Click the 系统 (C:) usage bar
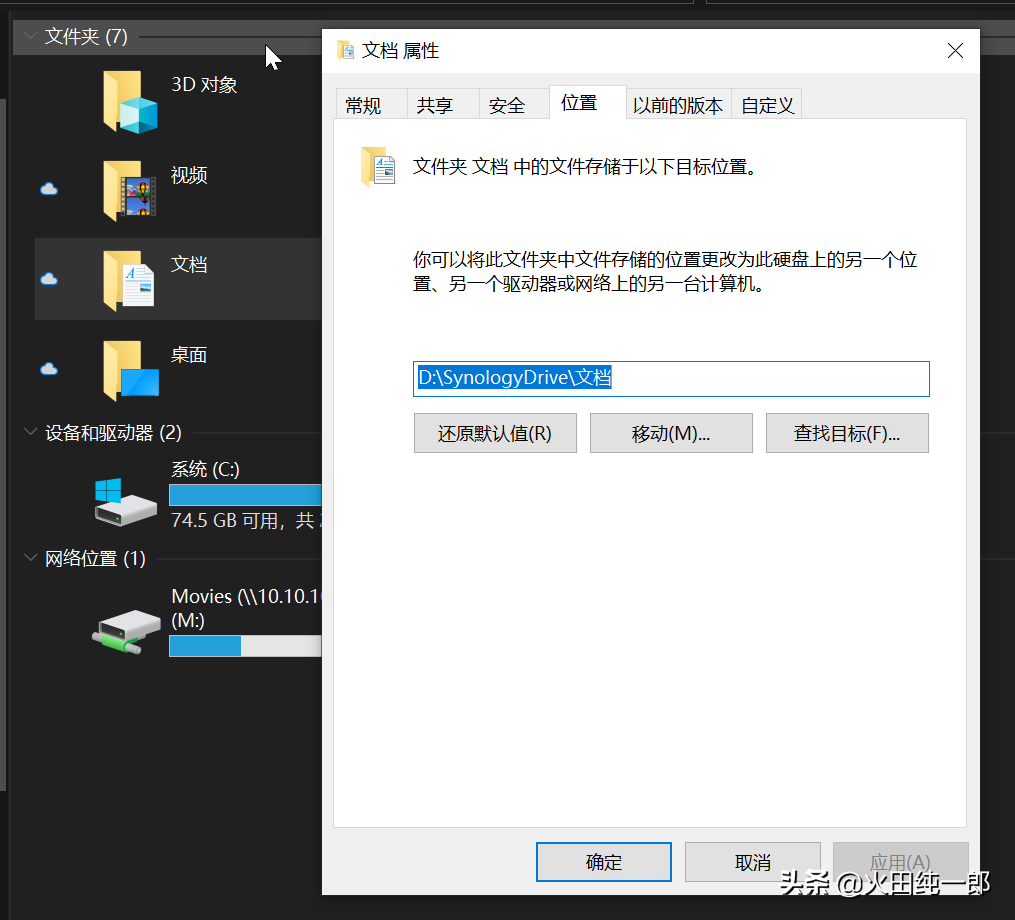This screenshot has height=920, width=1015. [x=245, y=495]
